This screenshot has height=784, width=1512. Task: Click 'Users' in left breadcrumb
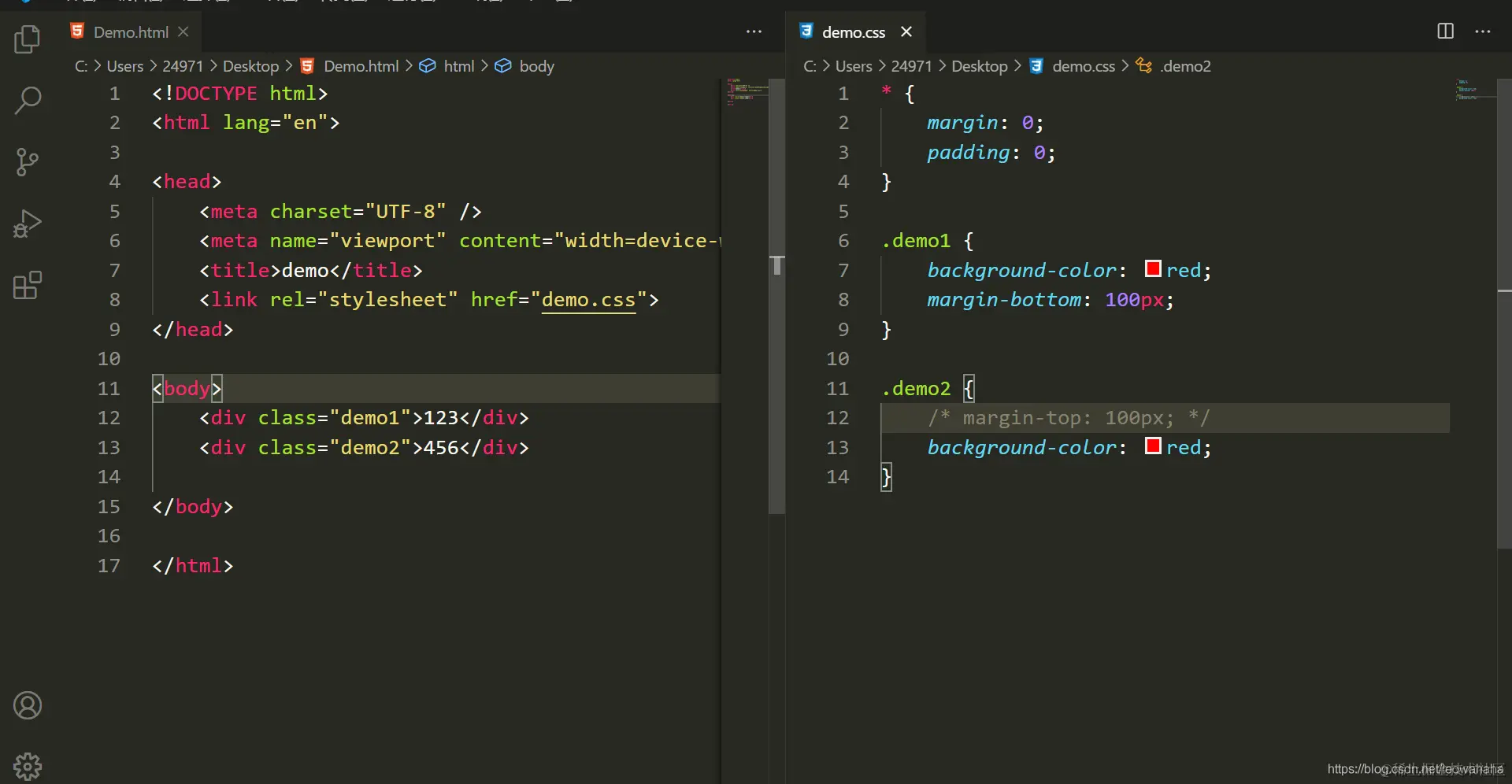[124, 66]
